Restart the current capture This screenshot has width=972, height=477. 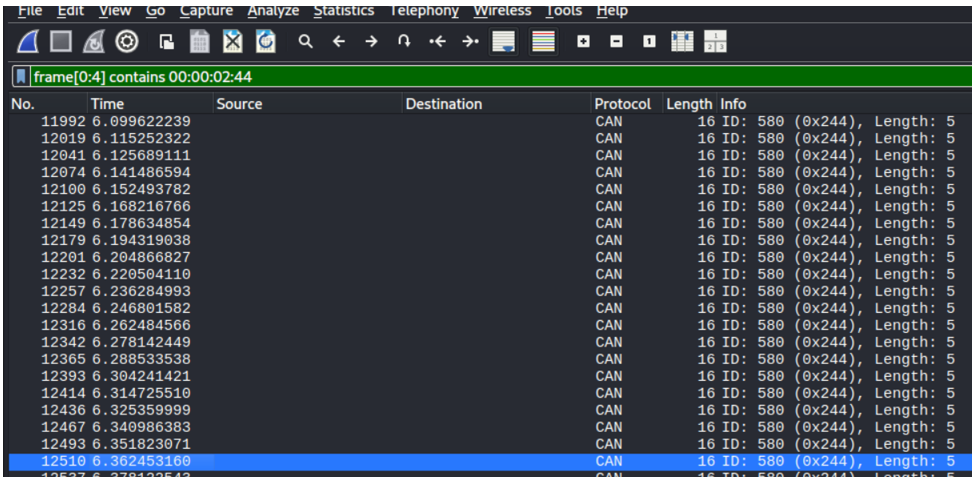pos(93,43)
